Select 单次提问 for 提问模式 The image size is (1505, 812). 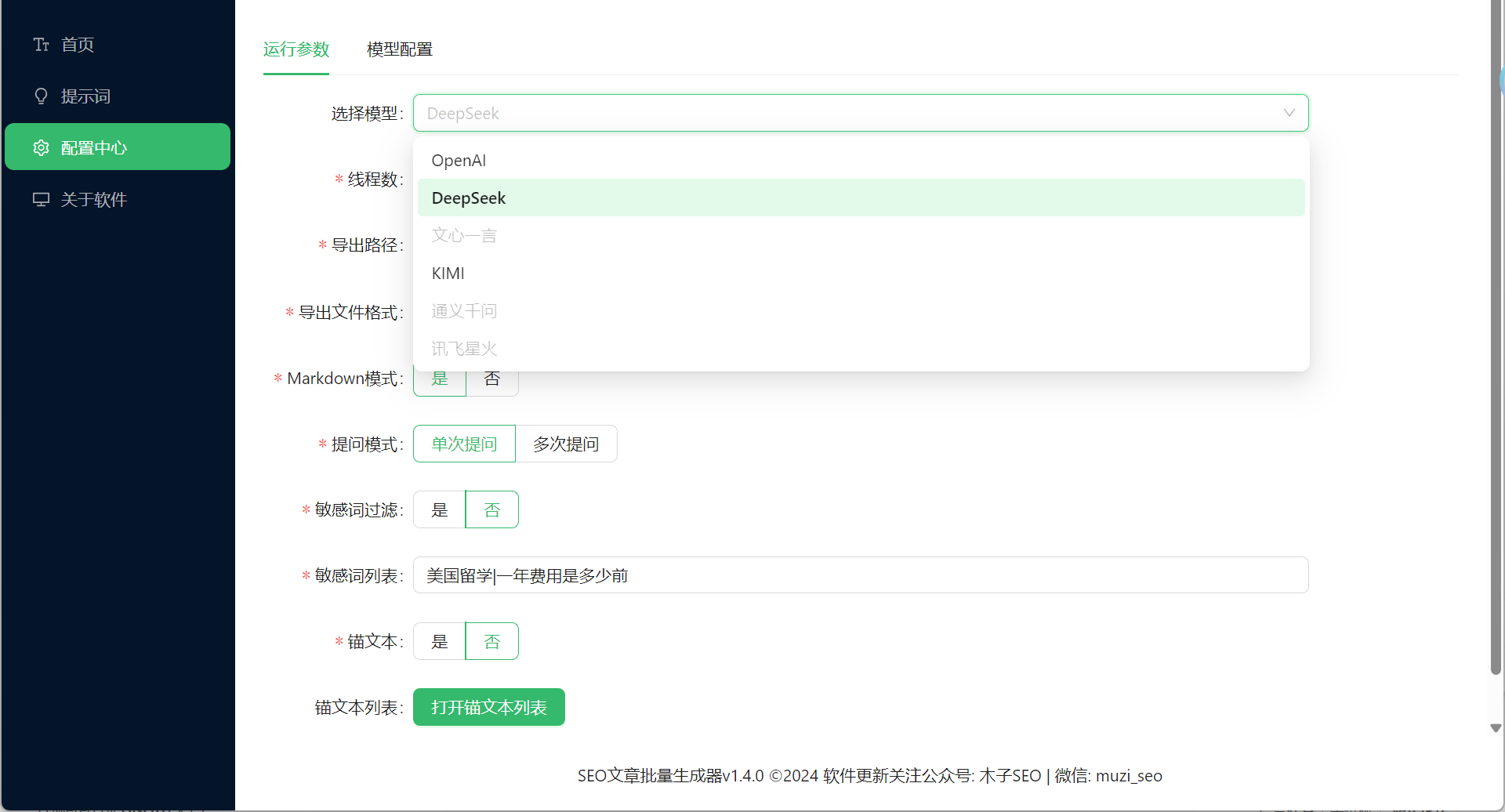click(464, 444)
